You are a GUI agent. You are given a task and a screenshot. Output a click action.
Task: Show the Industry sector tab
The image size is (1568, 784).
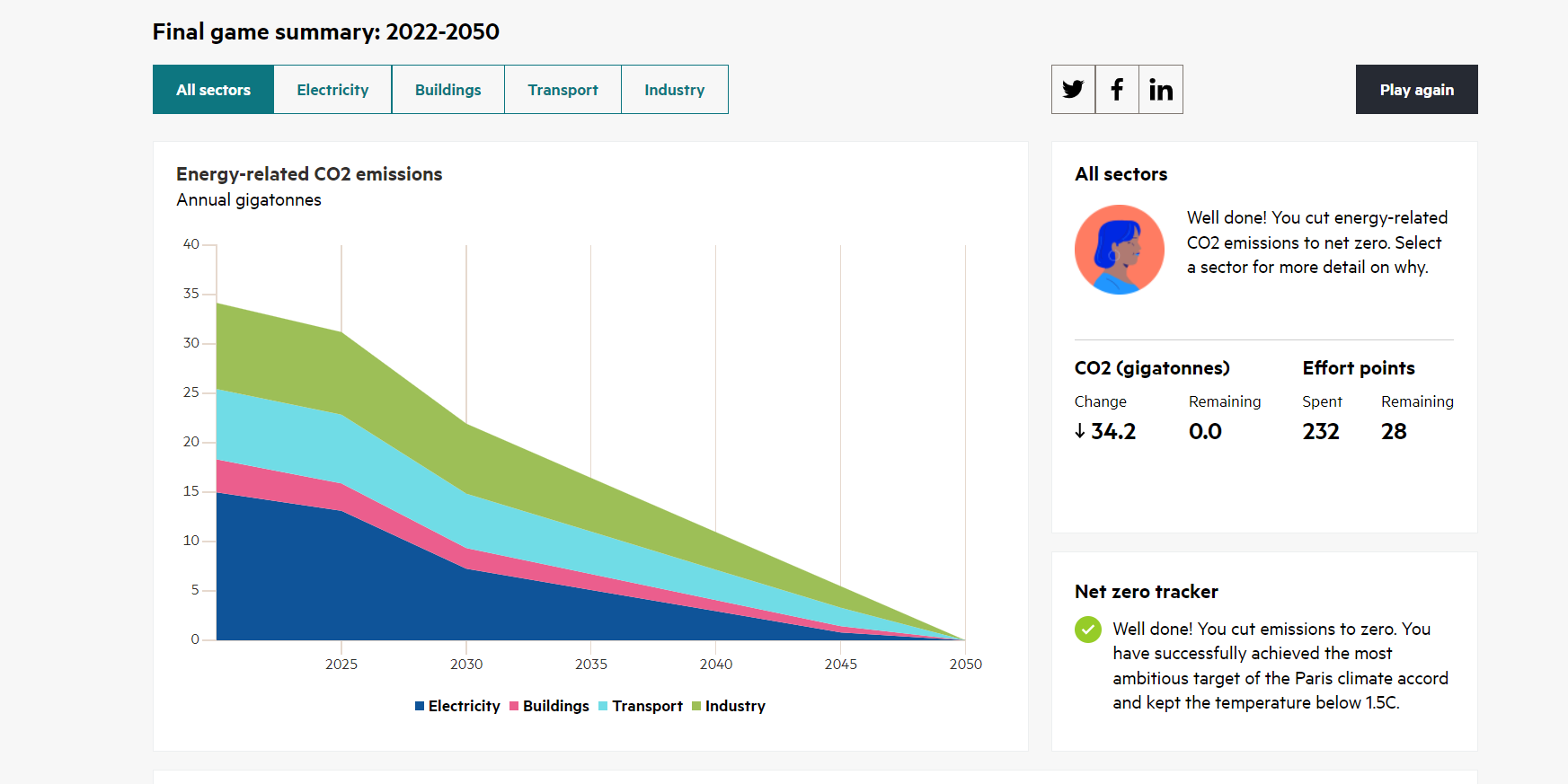point(674,89)
